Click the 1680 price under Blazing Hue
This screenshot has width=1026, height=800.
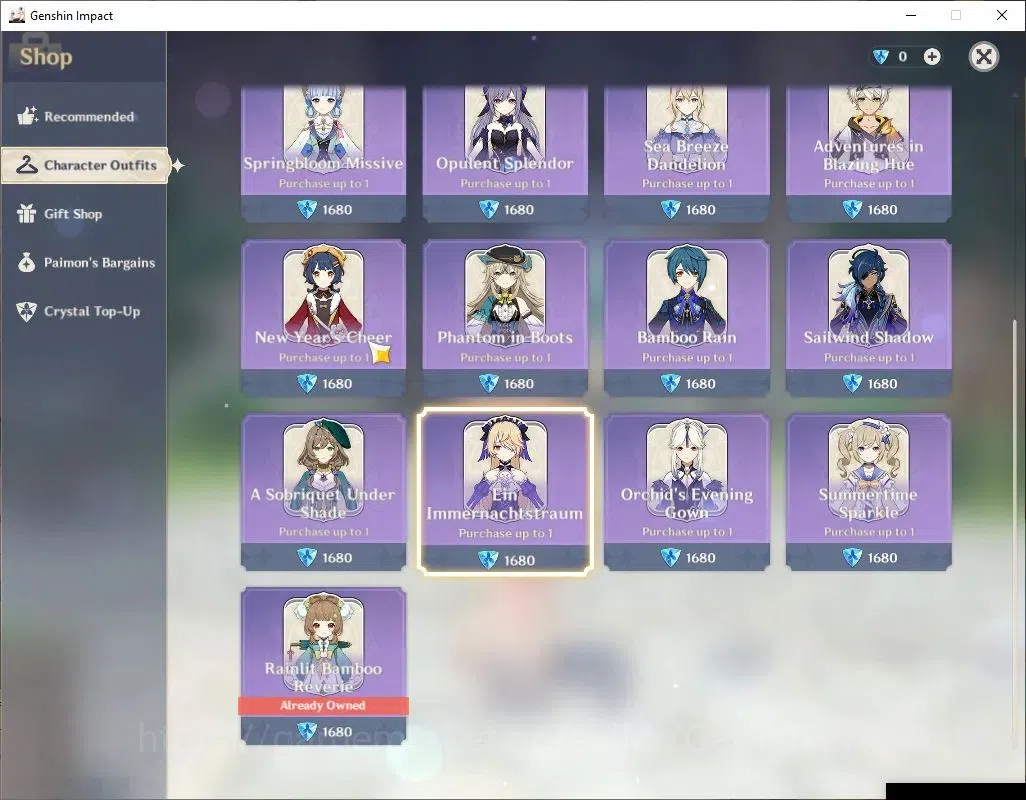[x=883, y=210]
